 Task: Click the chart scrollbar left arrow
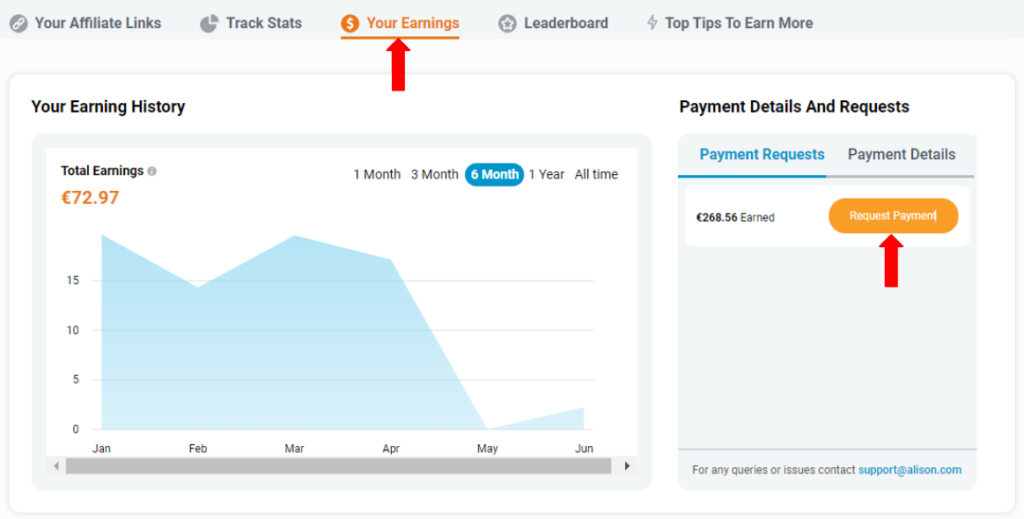[56, 466]
